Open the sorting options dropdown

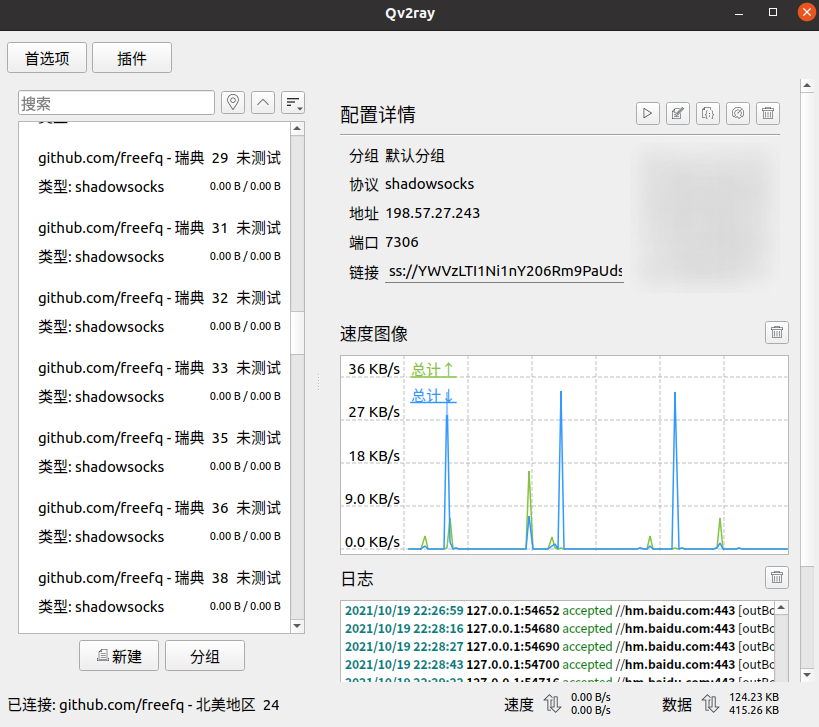(292, 102)
